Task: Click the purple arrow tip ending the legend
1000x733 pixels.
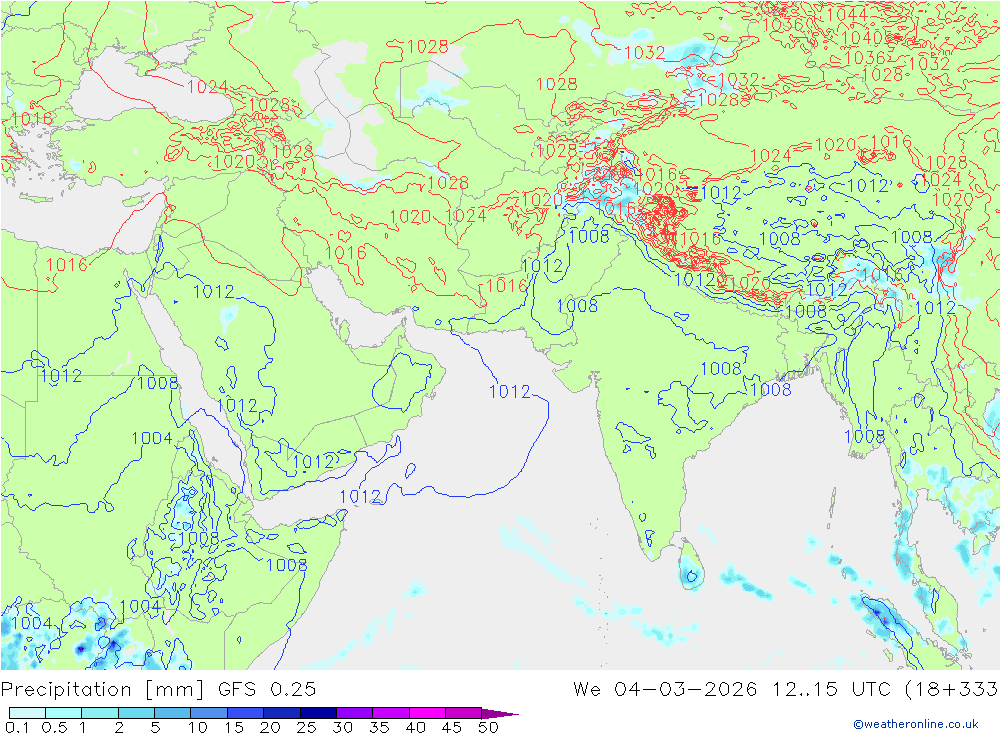Action: tap(501, 713)
